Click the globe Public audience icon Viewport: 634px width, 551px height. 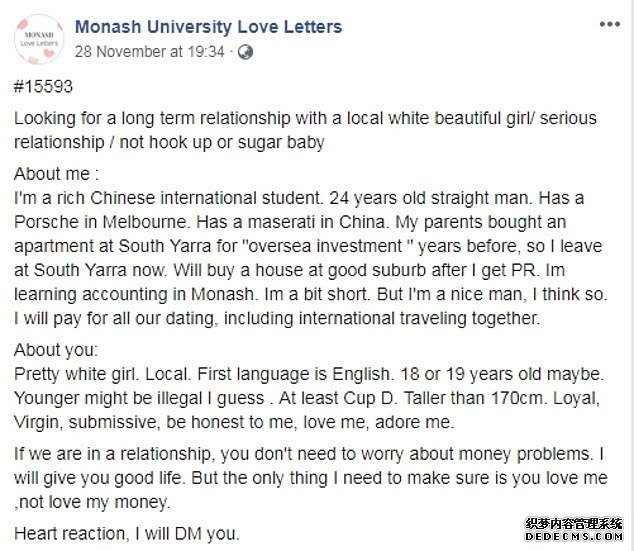[245, 52]
